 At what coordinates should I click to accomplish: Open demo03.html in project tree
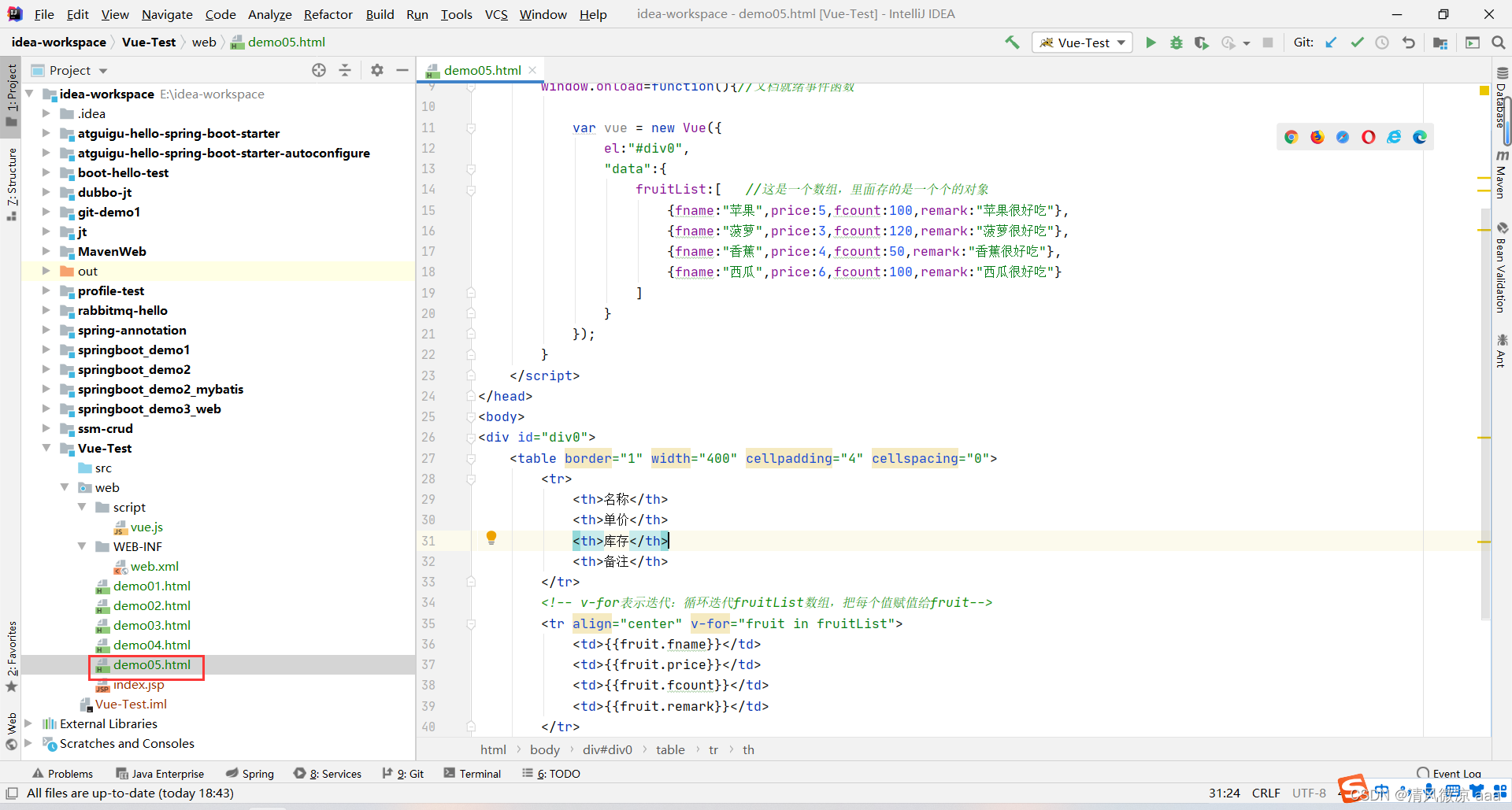click(x=151, y=625)
